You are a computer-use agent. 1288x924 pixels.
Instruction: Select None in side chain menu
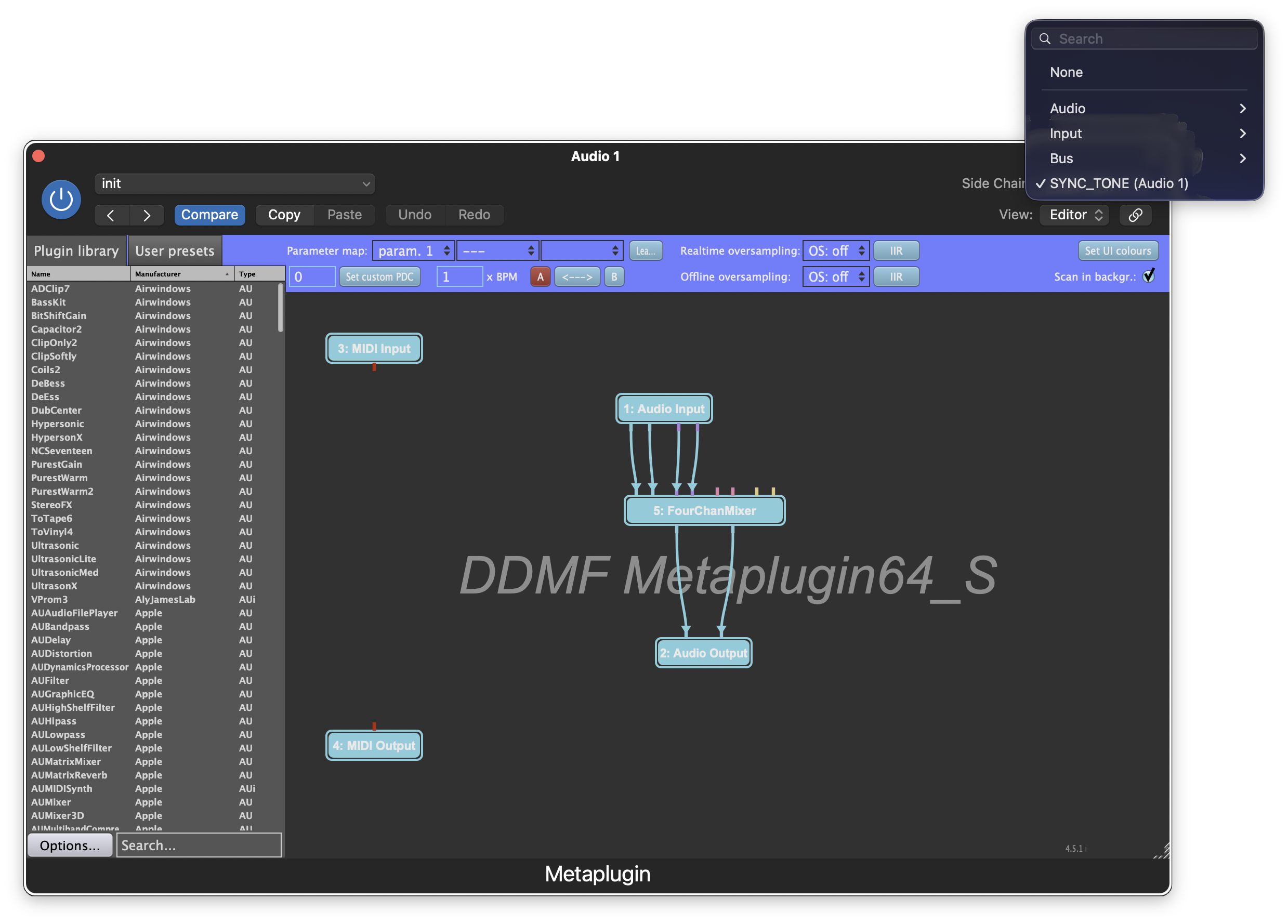[1145, 72]
